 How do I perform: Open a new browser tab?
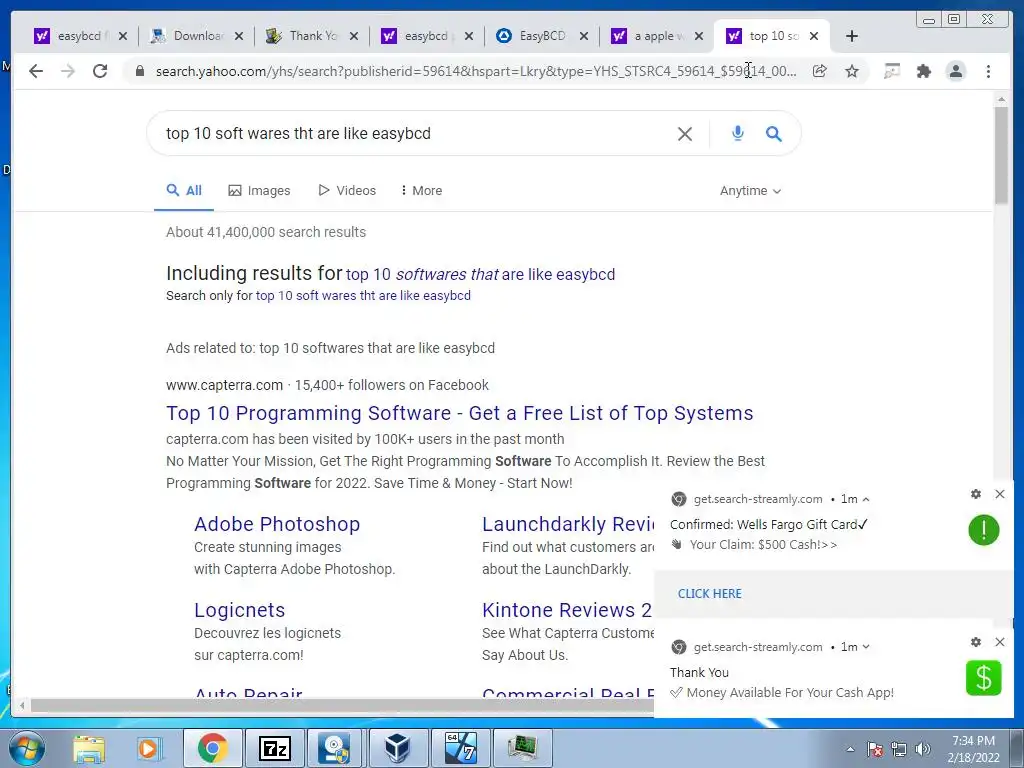click(852, 36)
